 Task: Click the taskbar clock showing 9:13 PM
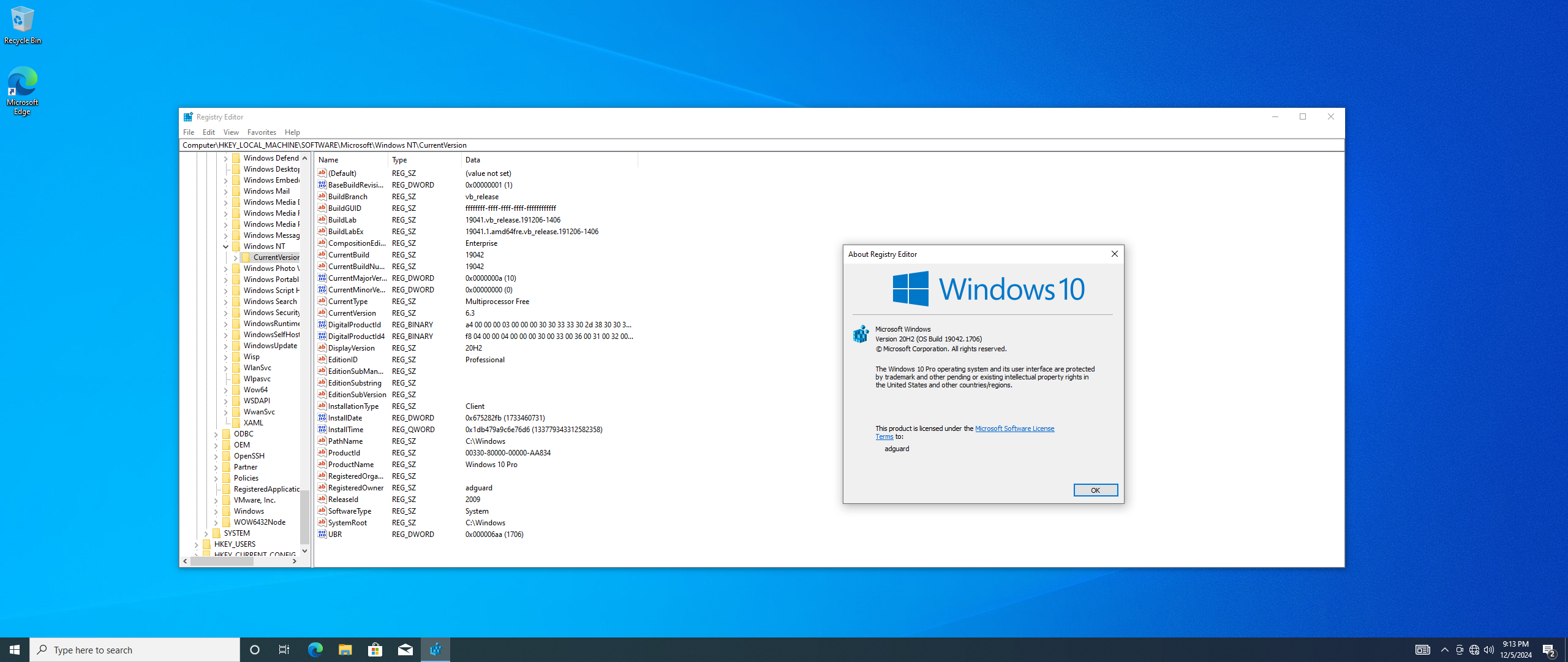click(x=1515, y=650)
